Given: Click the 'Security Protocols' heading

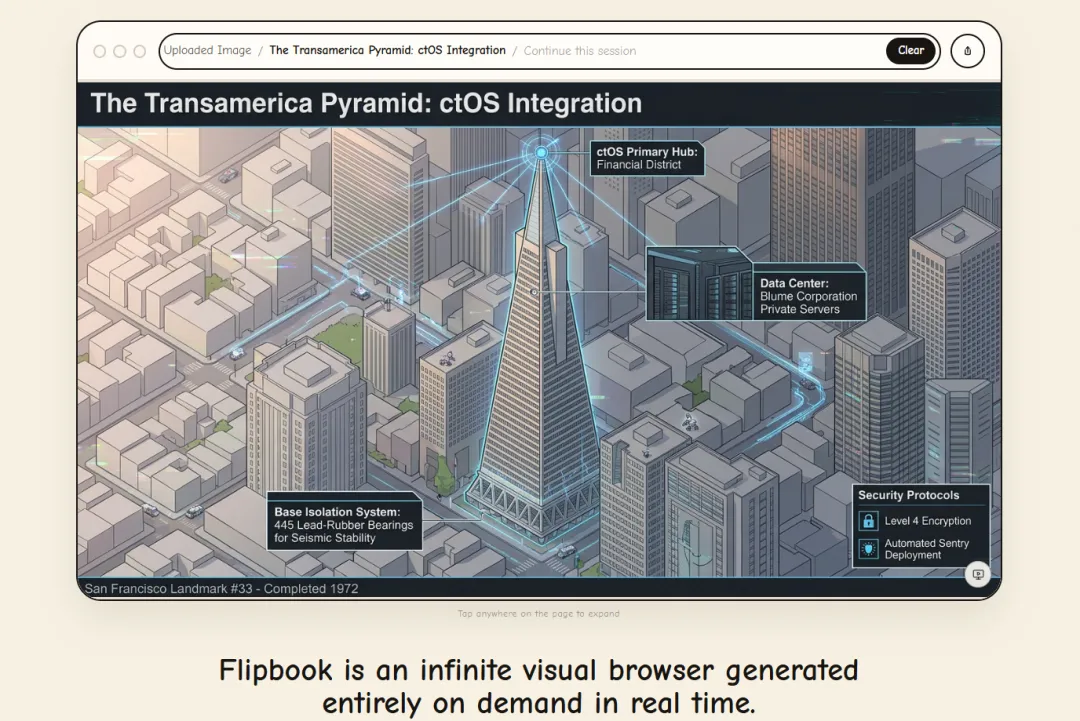Looking at the screenshot, I should [908, 495].
